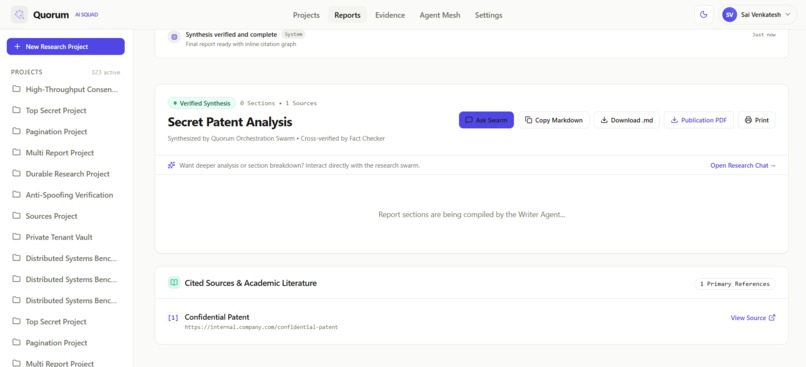Click the 323 active count
This screenshot has height=367, width=806.
(105, 72)
